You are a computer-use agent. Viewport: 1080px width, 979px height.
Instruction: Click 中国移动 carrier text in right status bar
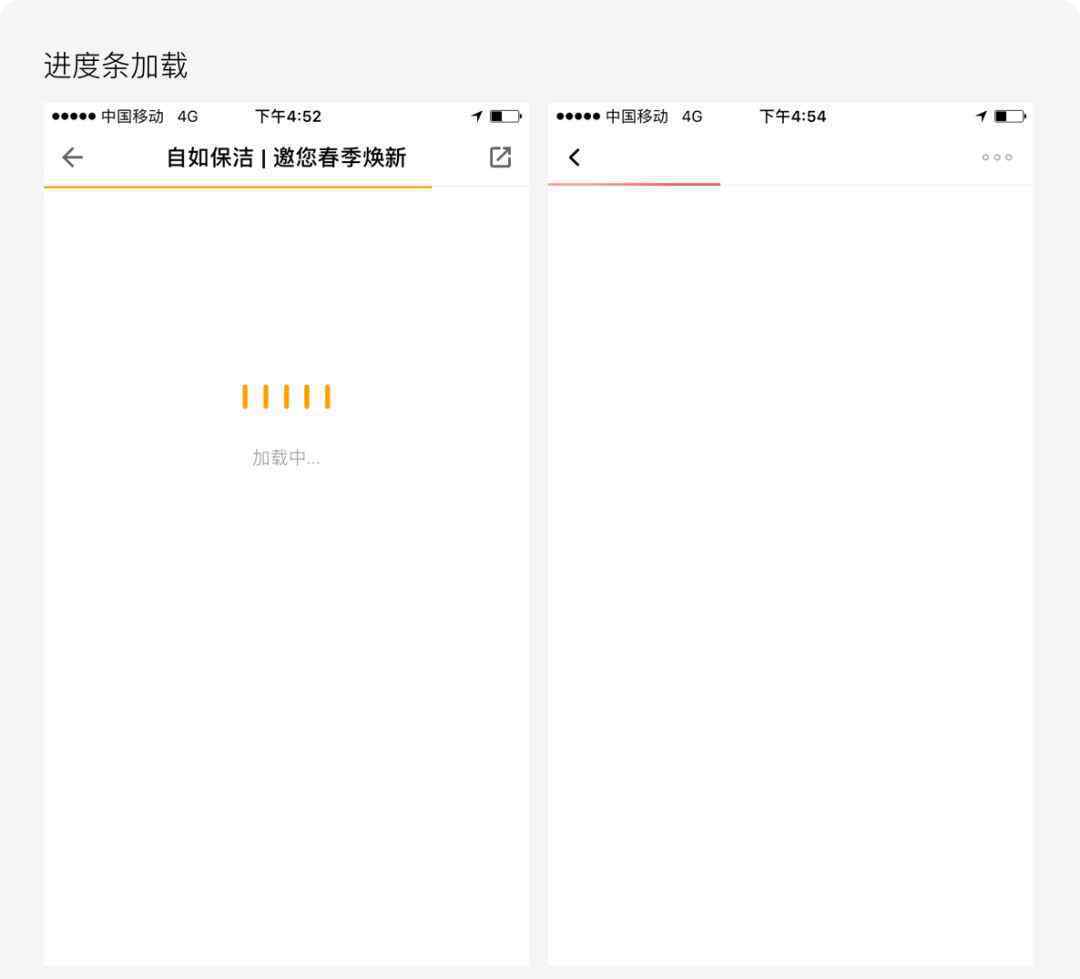636,116
